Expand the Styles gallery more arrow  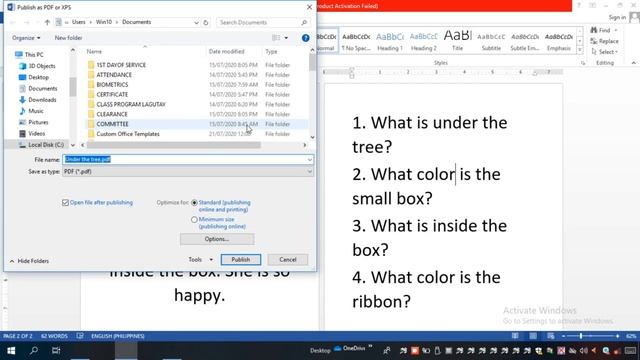[x=580, y=50]
